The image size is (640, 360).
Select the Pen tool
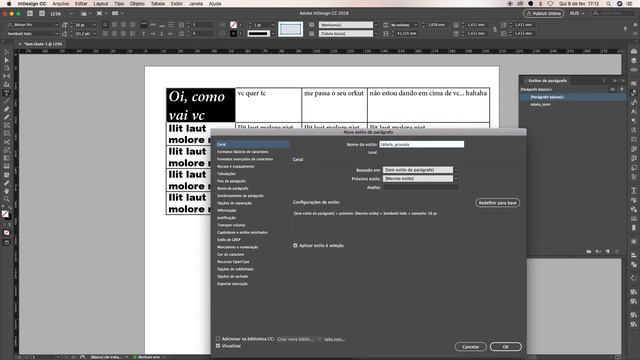tap(6, 109)
